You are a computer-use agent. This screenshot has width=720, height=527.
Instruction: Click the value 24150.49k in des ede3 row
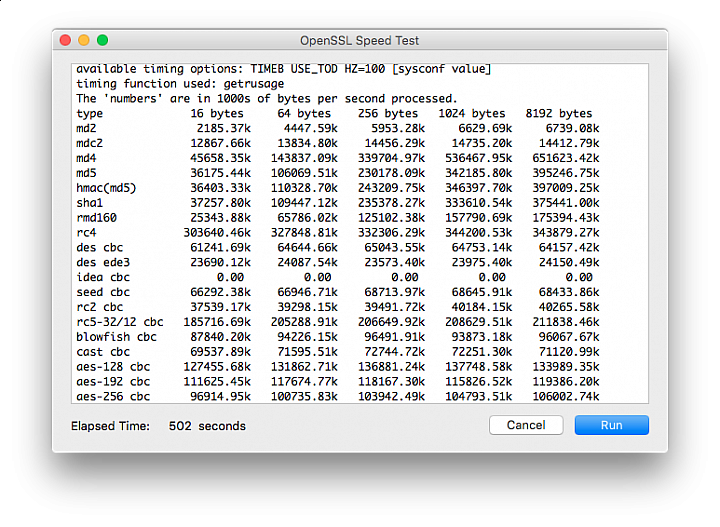[x=569, y=263]
